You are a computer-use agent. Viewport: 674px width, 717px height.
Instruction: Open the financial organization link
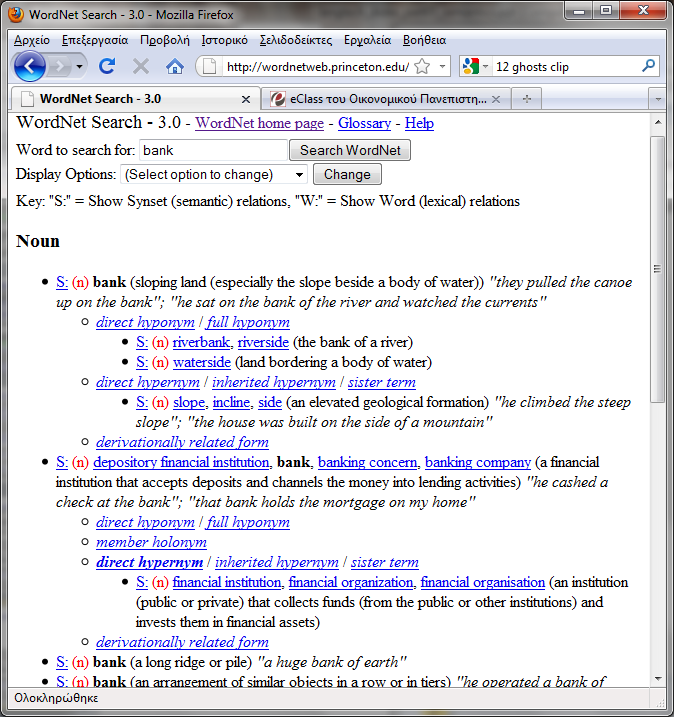coord(350,582)
